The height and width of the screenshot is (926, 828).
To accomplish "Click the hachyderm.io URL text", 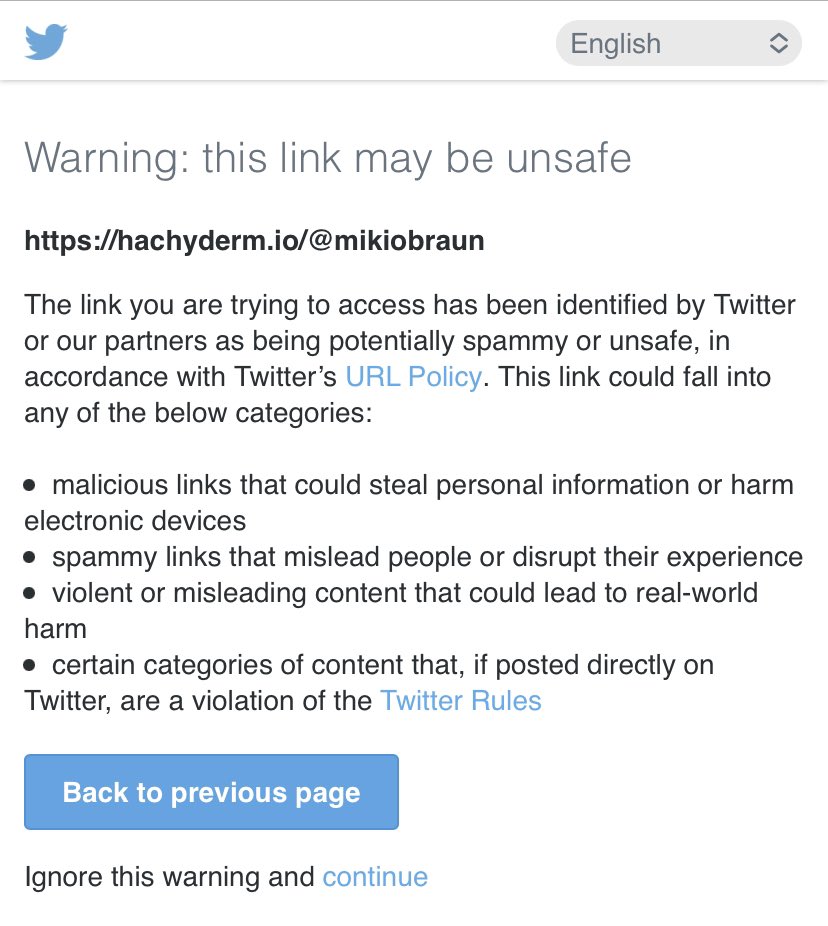I will click(254, 241).
